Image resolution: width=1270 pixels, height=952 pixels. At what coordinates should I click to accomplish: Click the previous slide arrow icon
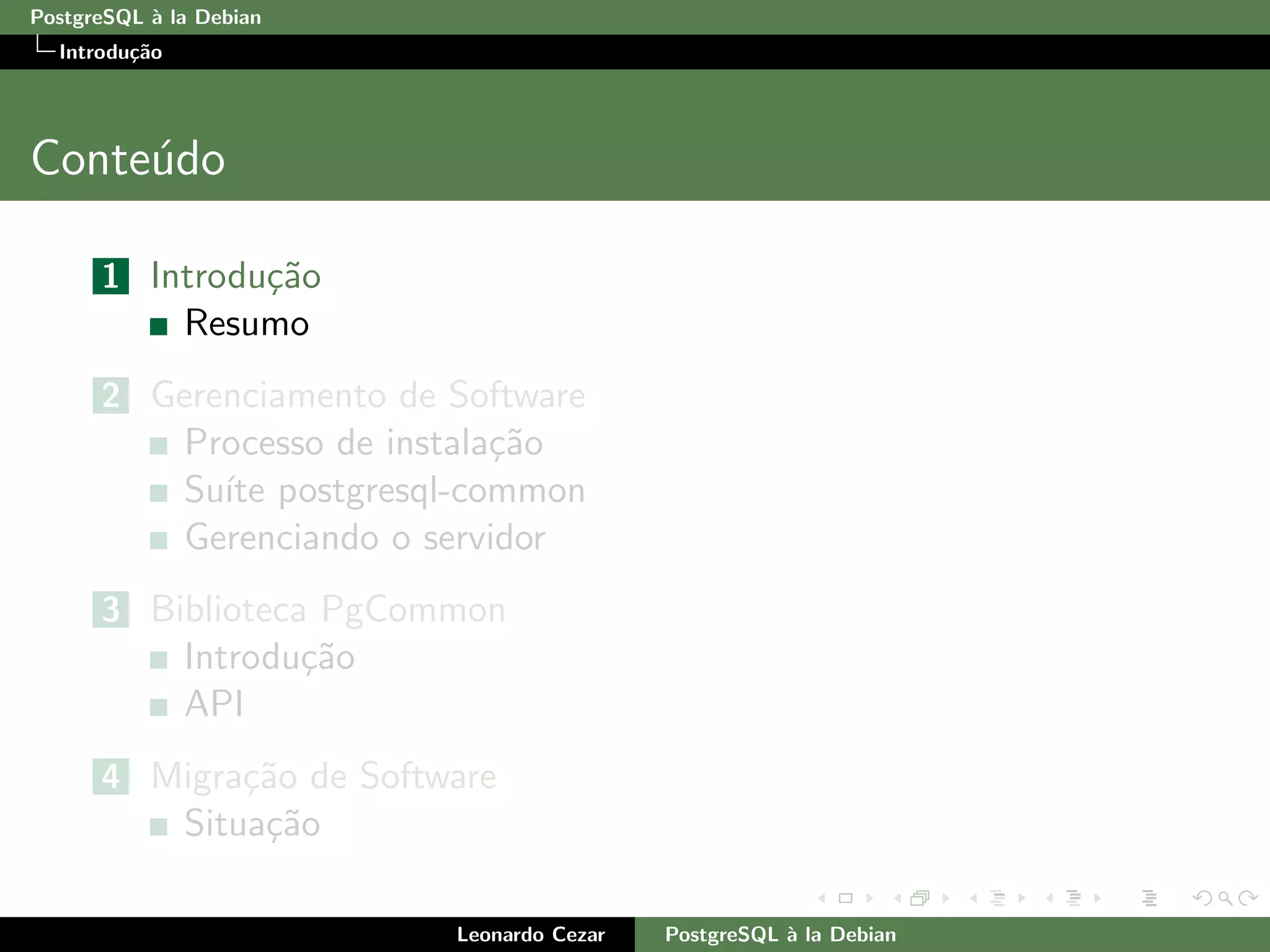point(822,898)
